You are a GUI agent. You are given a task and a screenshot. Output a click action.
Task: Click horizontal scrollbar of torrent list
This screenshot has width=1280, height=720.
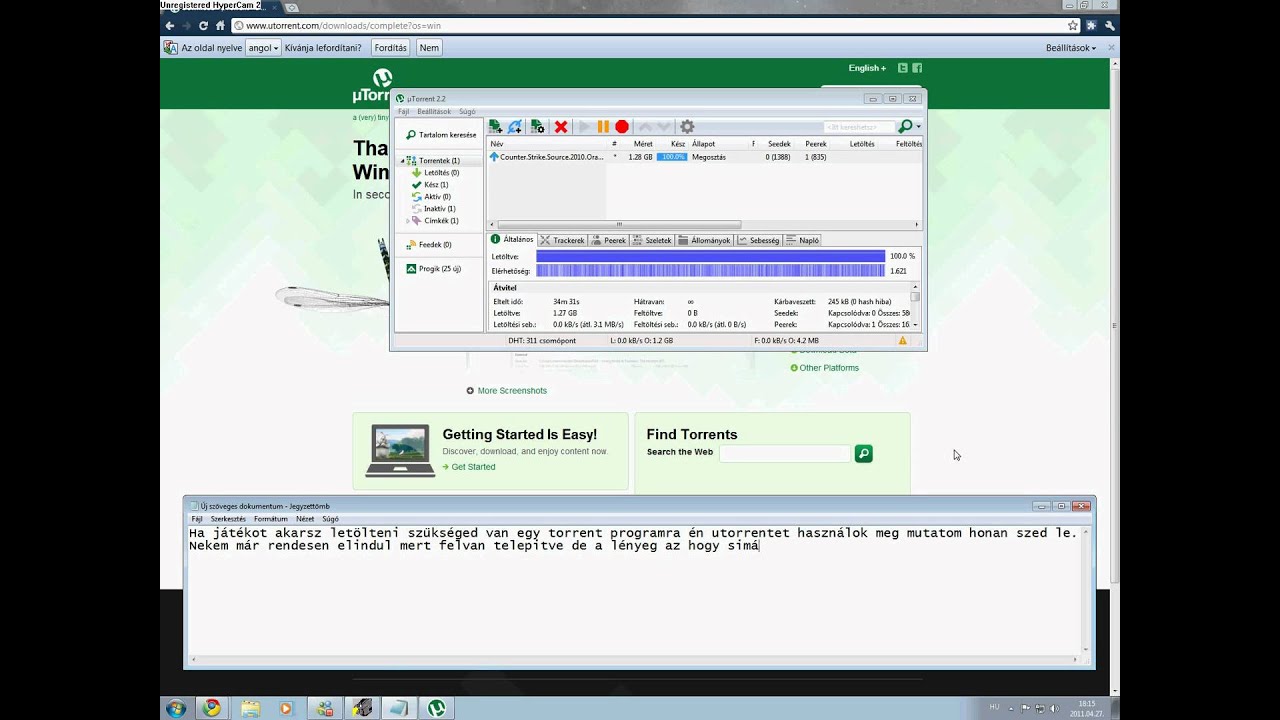[619, 225]
